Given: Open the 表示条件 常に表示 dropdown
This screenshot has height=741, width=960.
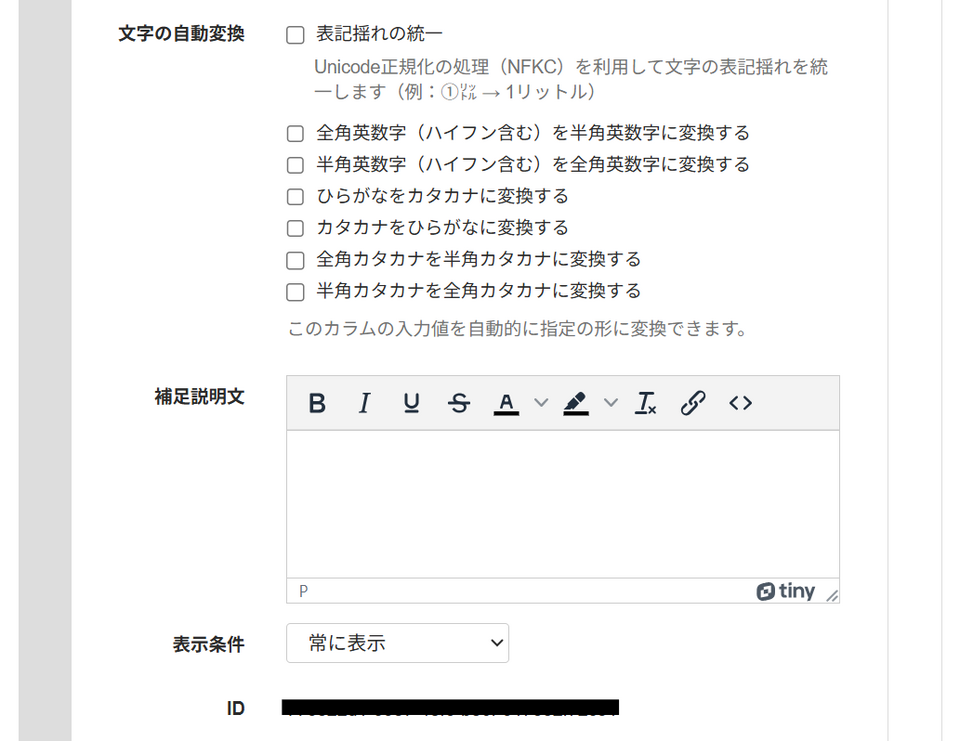Looking at the screenshot, I should (397, 643).
